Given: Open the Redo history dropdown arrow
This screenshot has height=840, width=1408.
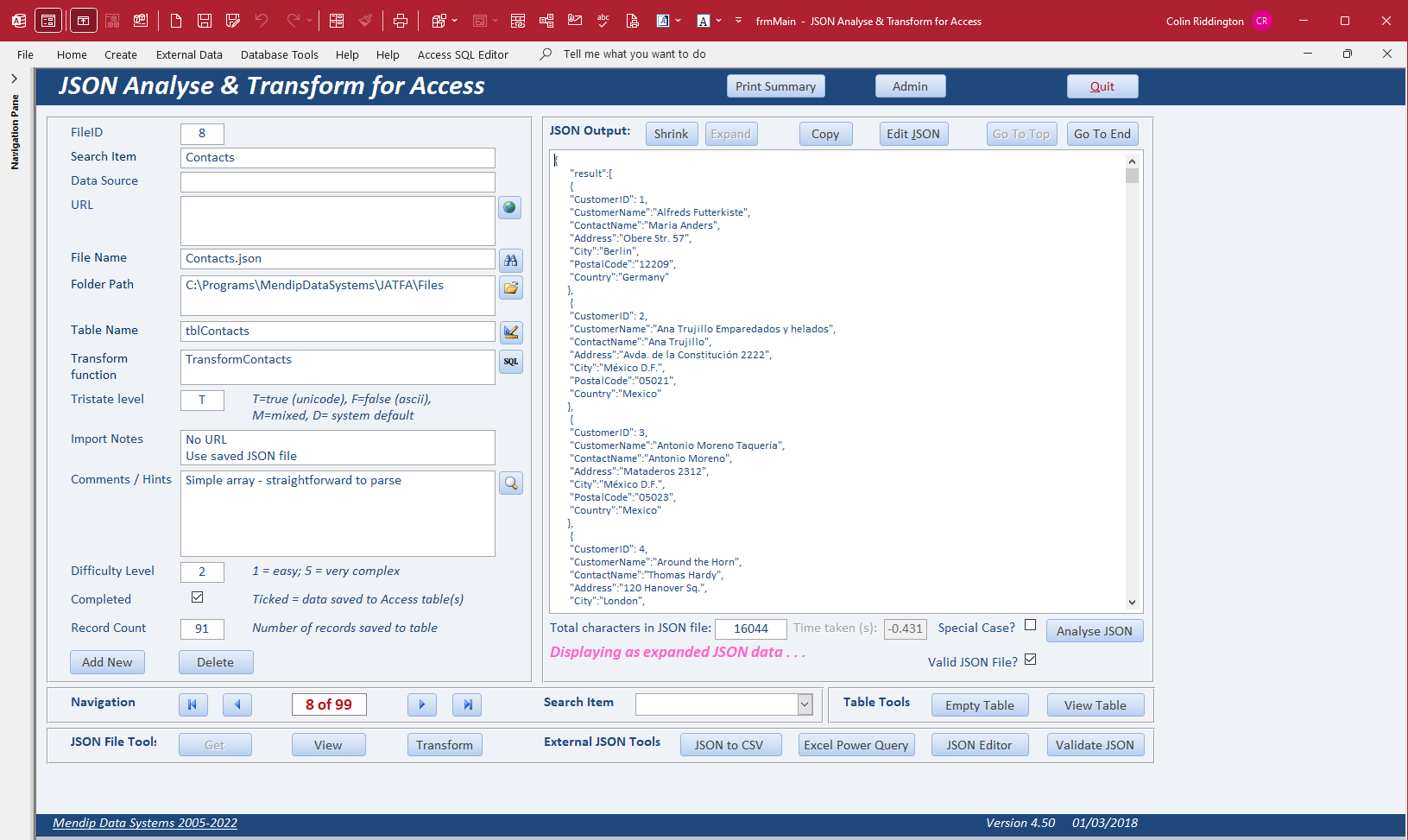Looking at the screenshot, I should click(x=309, y=21).
